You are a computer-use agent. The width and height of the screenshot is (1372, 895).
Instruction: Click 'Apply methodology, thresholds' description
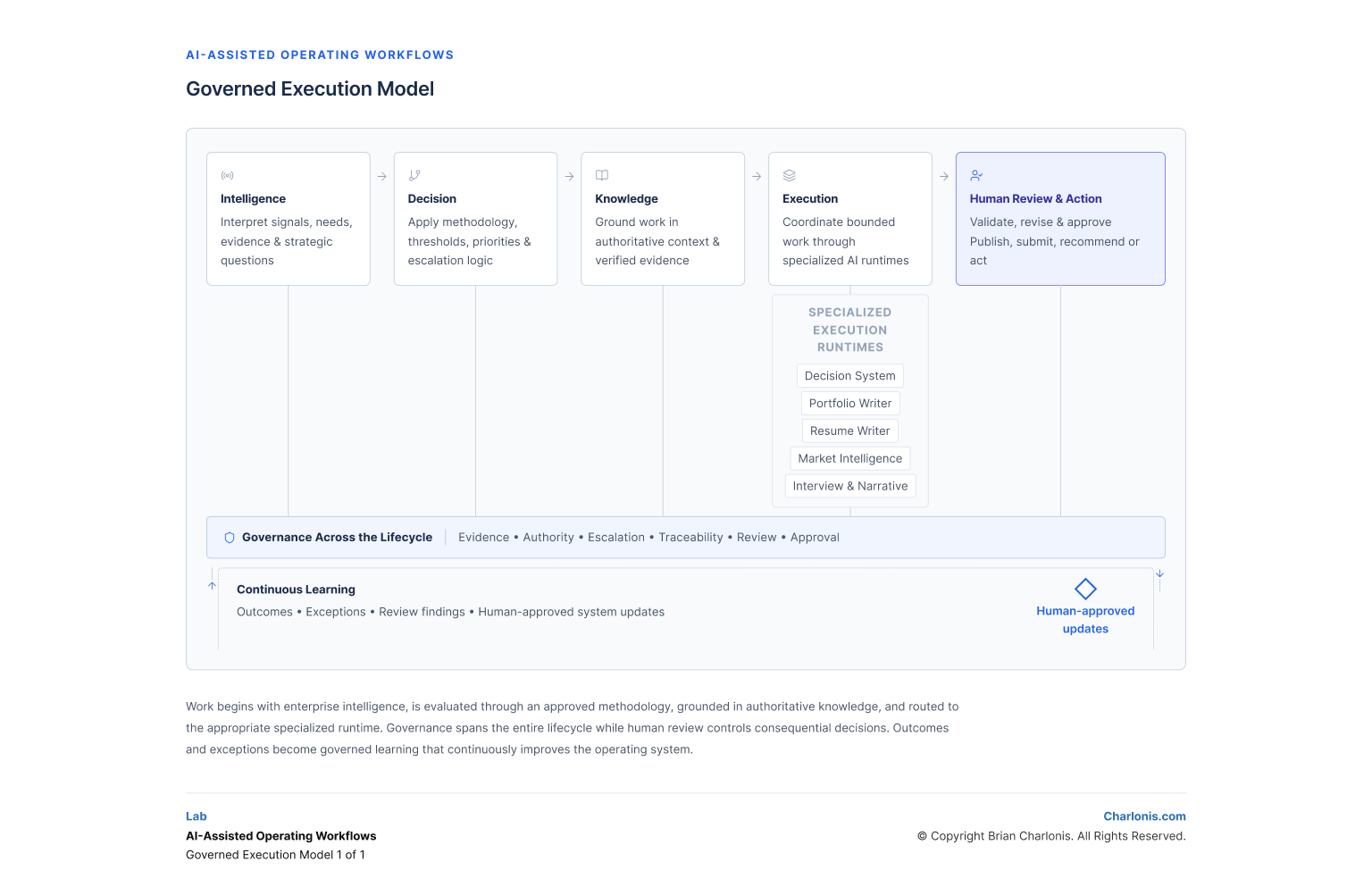point(470,241)
